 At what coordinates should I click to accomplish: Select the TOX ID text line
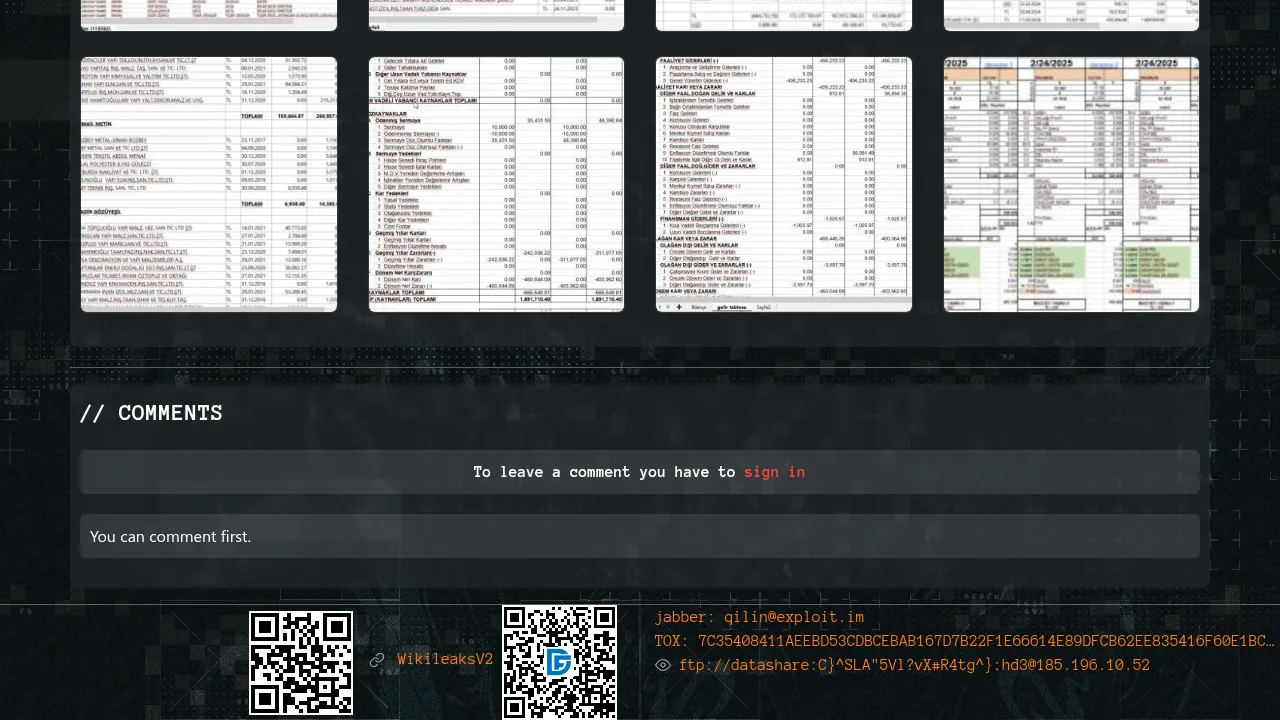coord(964,641)
